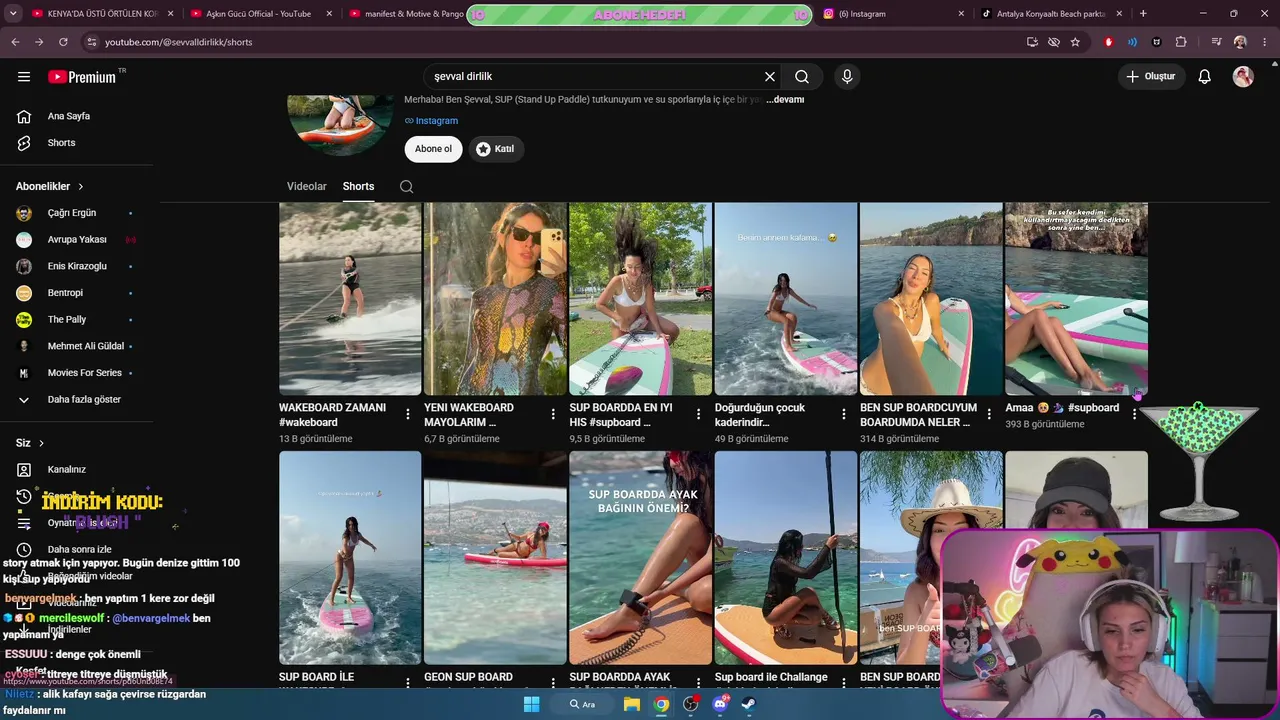Open Shorts in the left sidebar
The height and width of the screenshot is (720, 1280).
coord(61,143)
